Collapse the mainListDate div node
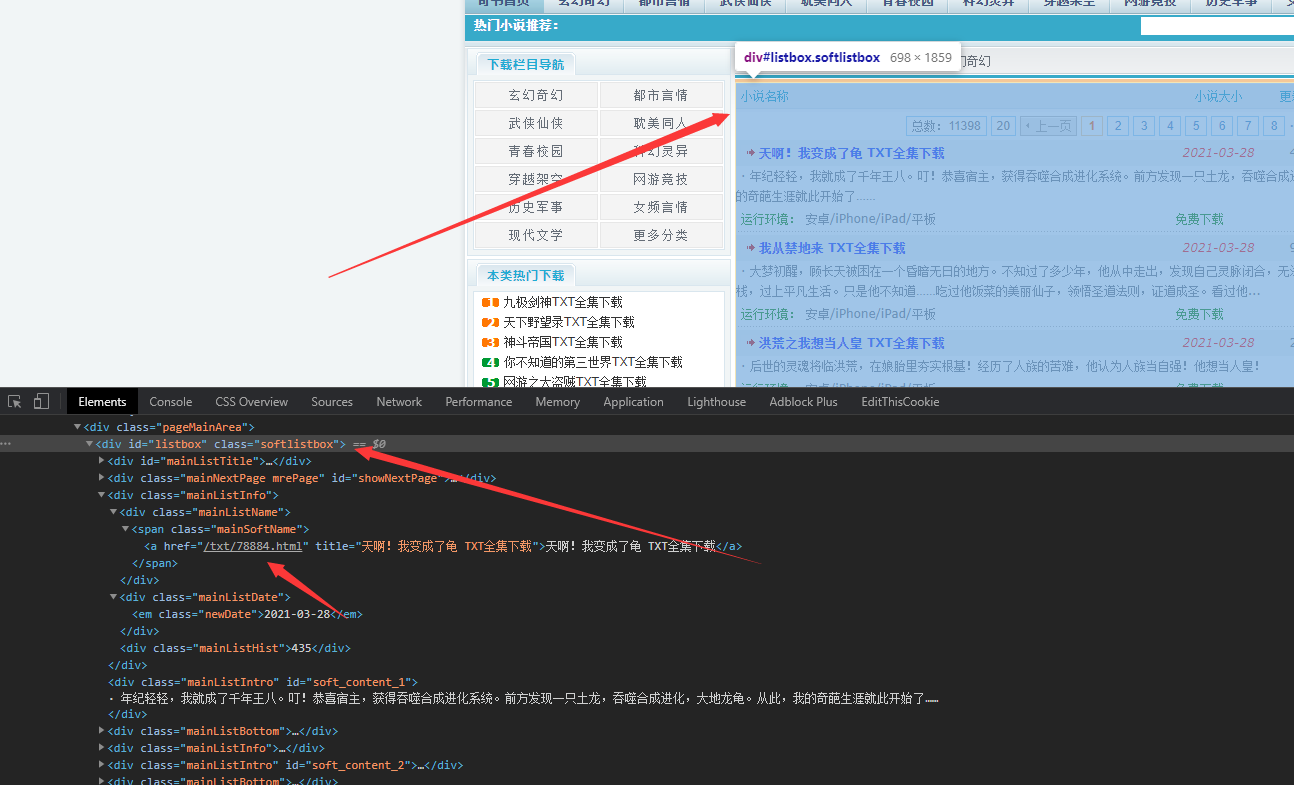 coord(113,597)
